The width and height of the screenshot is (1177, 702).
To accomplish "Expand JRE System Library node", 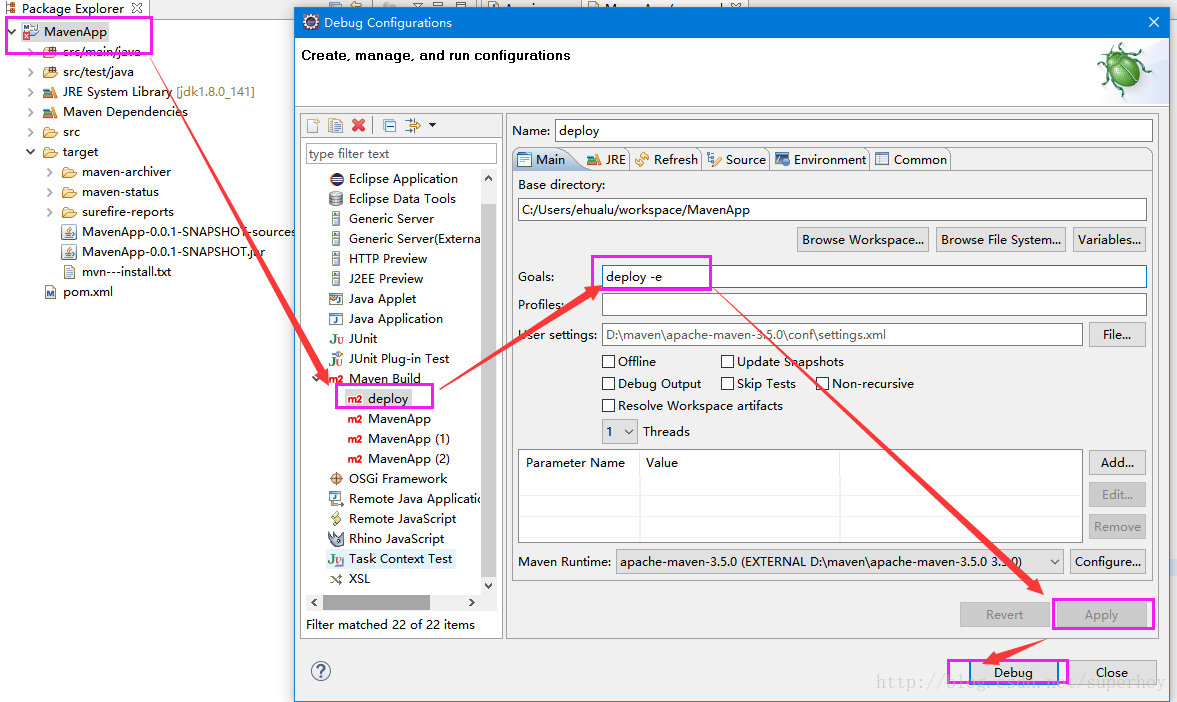I will (x=31, y=92).
